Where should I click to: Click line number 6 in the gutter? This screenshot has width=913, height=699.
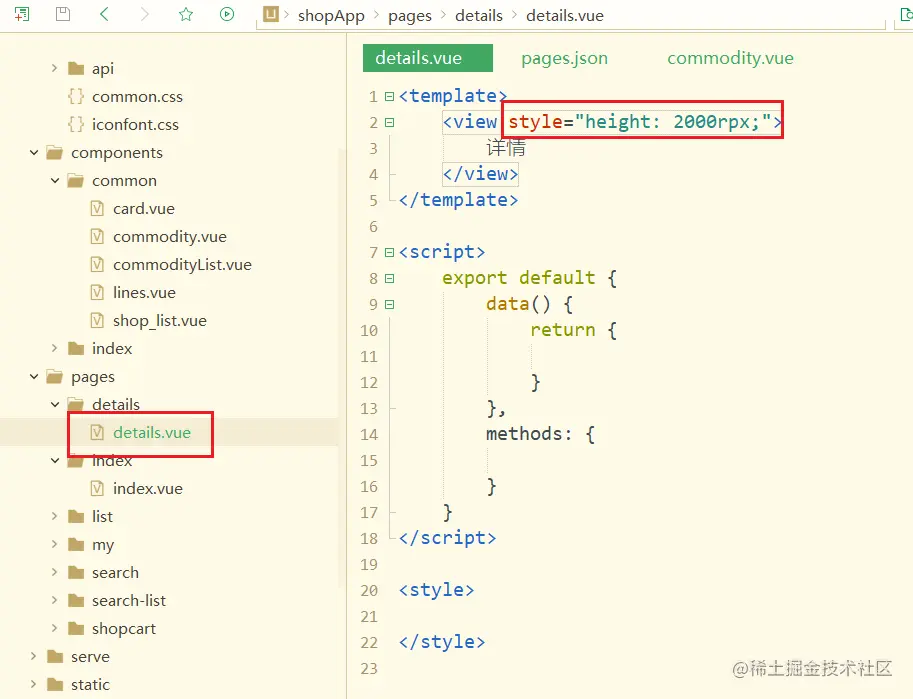click(373, 227)
